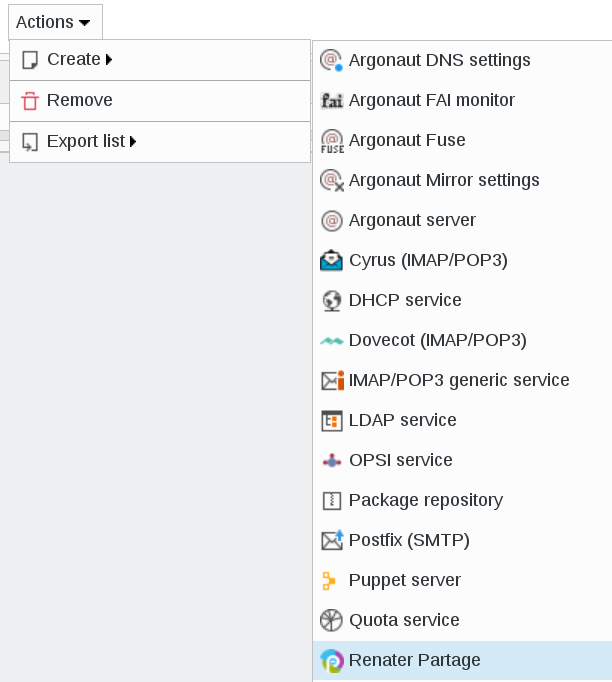Click the Dovecot bird icon
Screen dimensions: 612x682
[332, 341]
